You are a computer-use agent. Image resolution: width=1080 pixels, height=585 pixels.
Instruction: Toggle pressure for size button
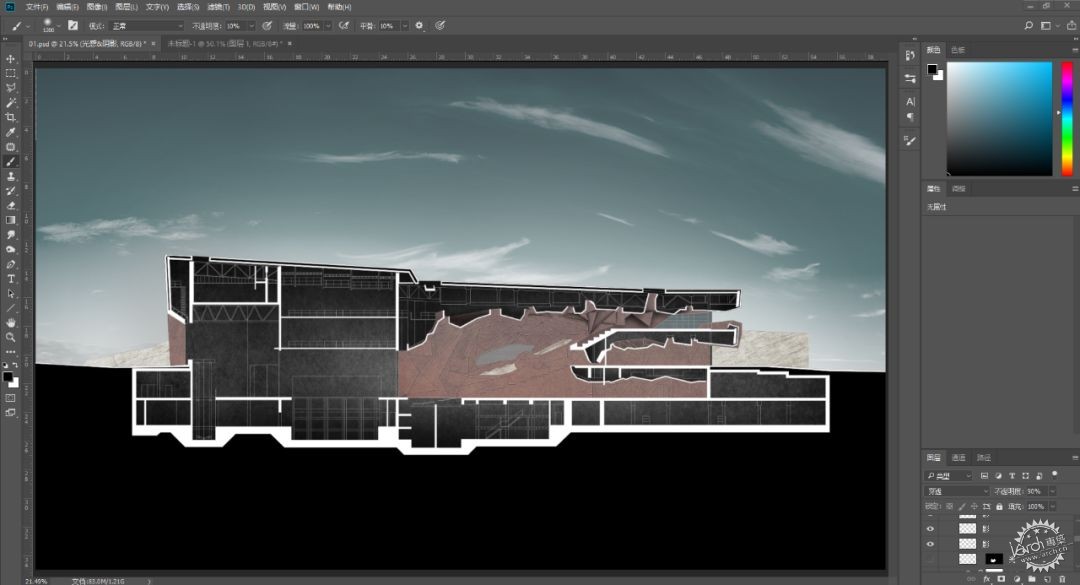tap(439, 25)
